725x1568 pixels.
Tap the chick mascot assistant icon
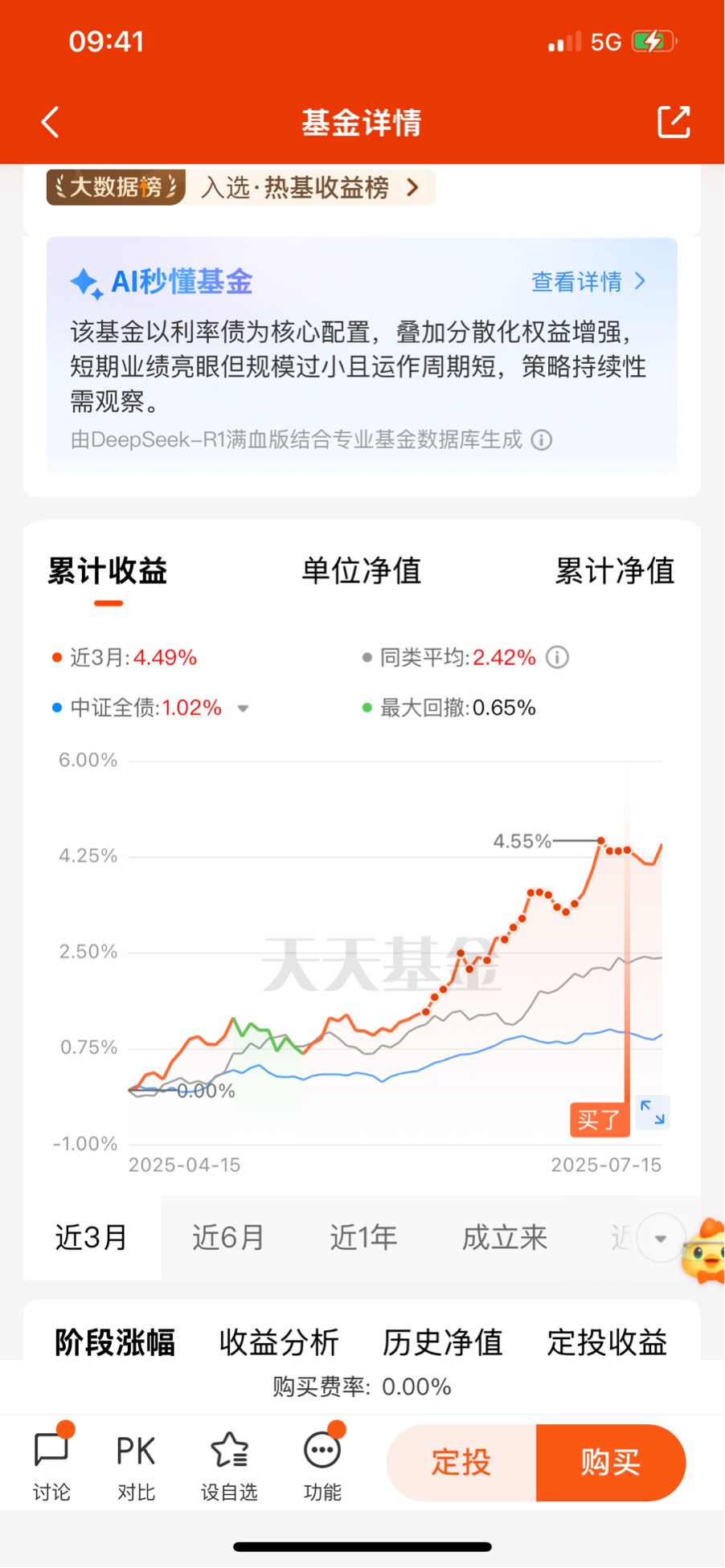(x=703, y=1252)
